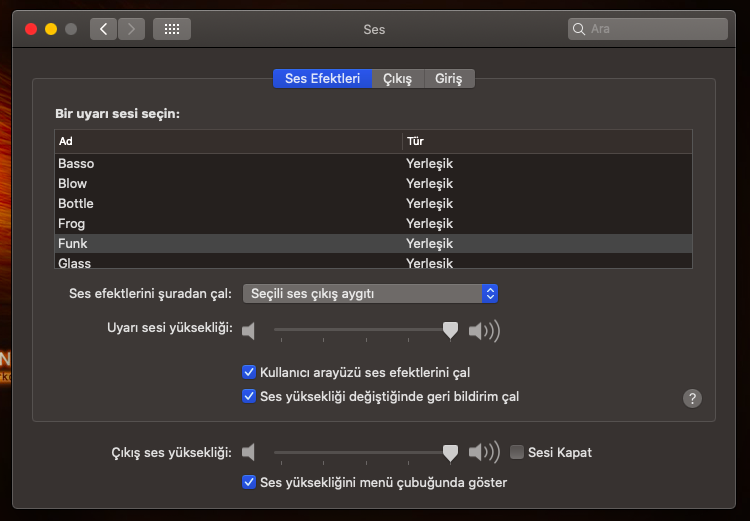
Task: Disable 'Kullanıcı arayüzü ses efektlerini çal' checkbox
Action: (x=249, y=372)
